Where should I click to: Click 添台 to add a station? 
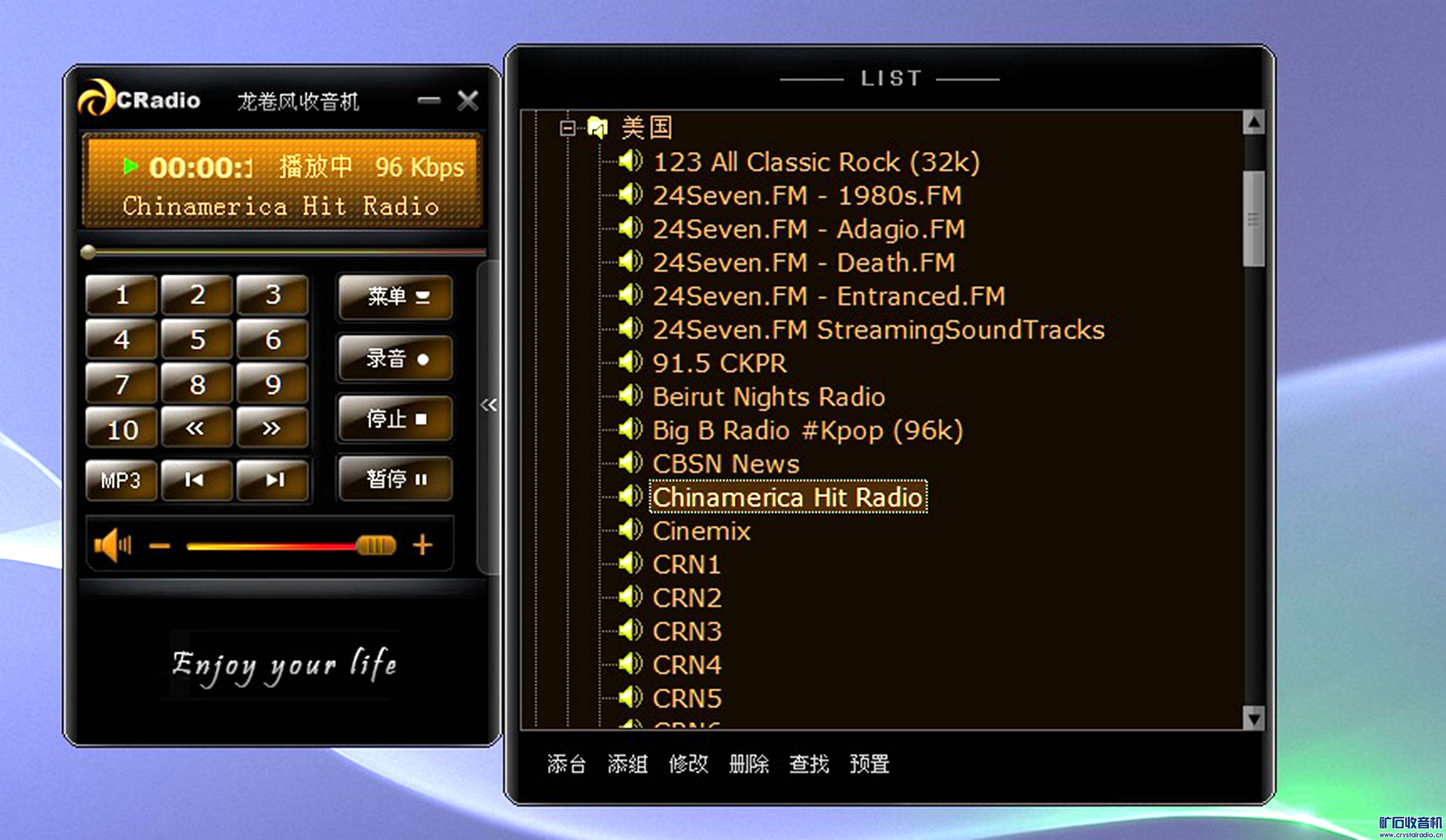click(x=566, y=764)
